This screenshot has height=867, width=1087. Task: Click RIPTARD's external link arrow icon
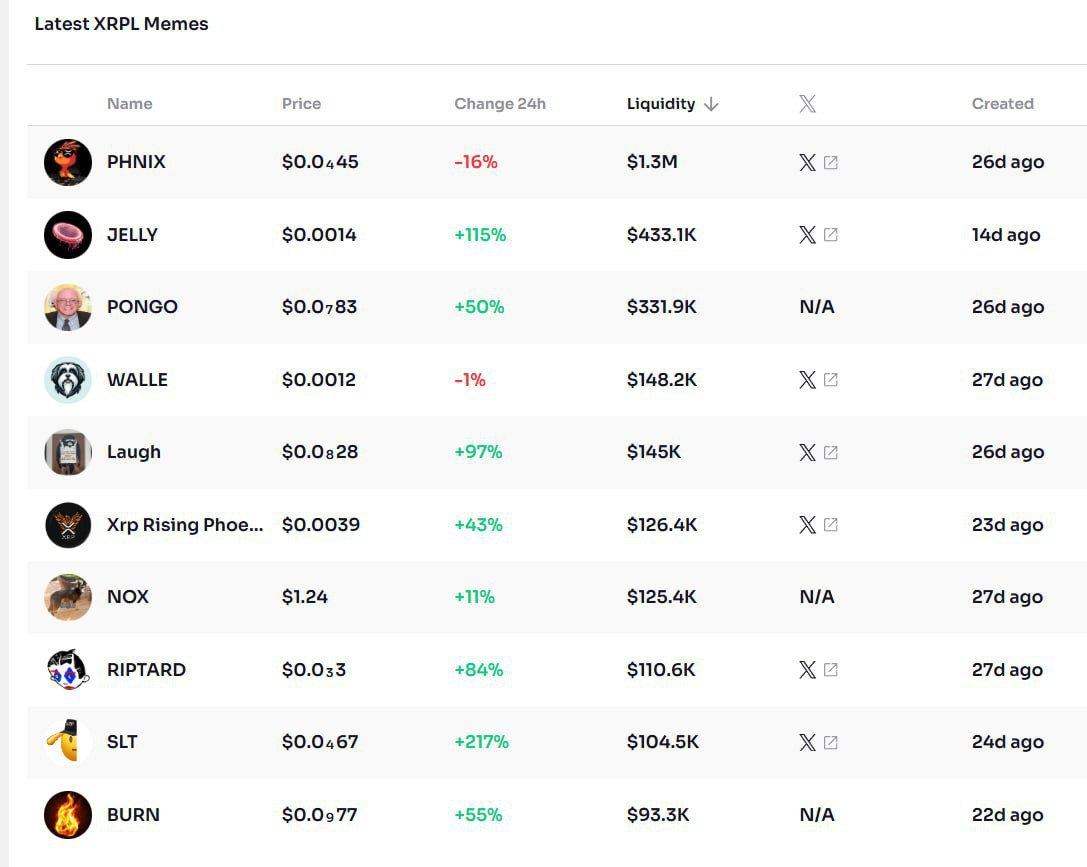coord(832,670)
